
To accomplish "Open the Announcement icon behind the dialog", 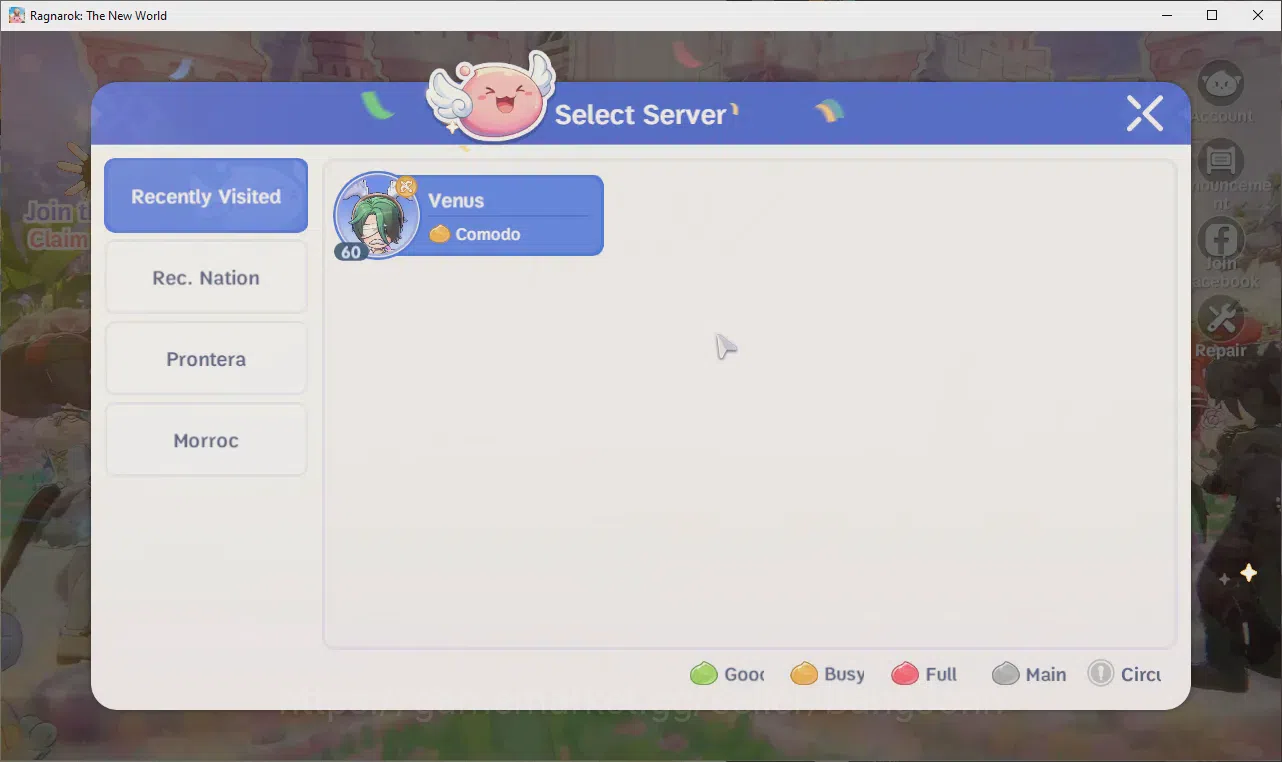I will 1221,160.
